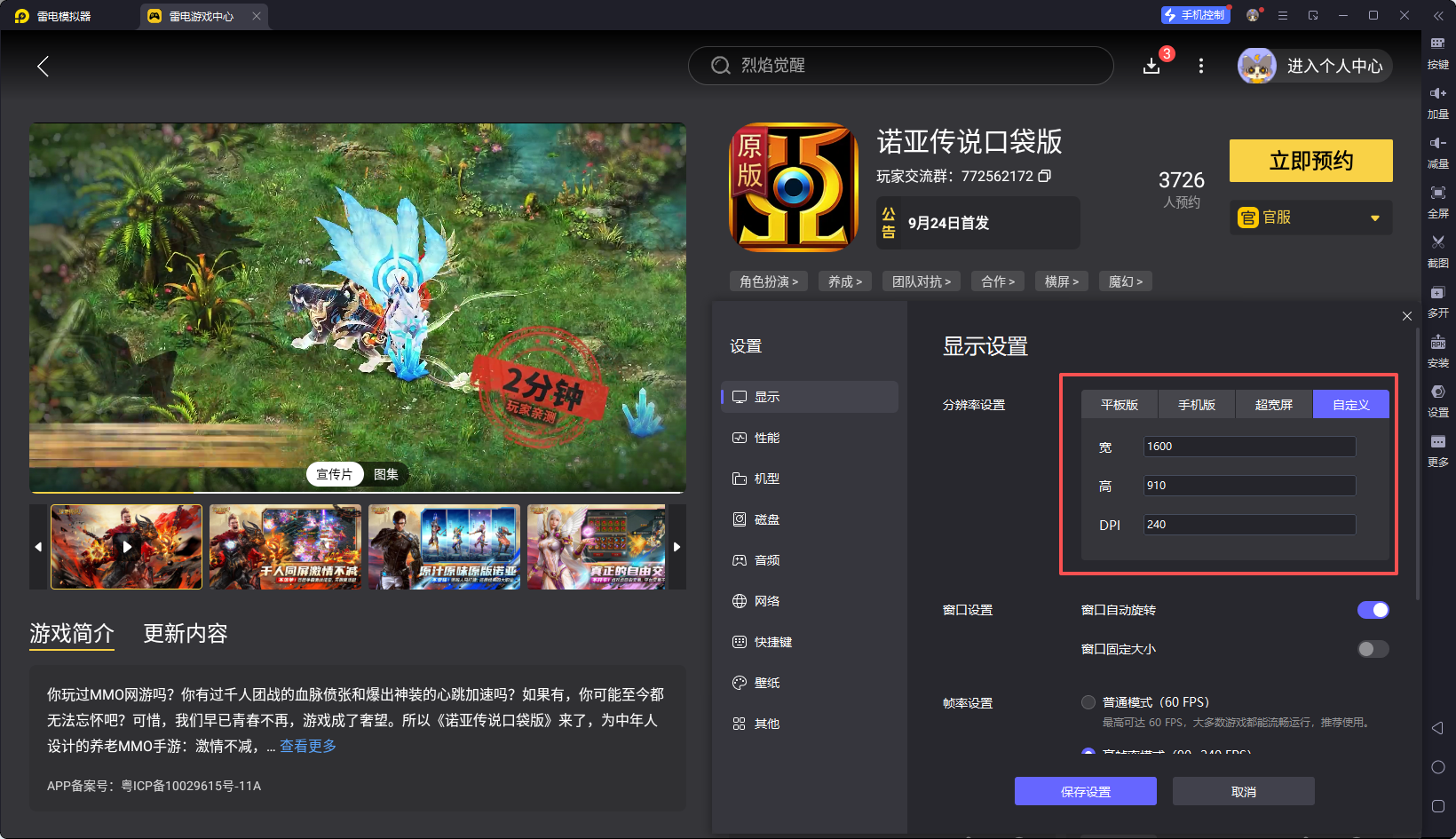Select the 快捷键 settings category

(x=810, y=642)
